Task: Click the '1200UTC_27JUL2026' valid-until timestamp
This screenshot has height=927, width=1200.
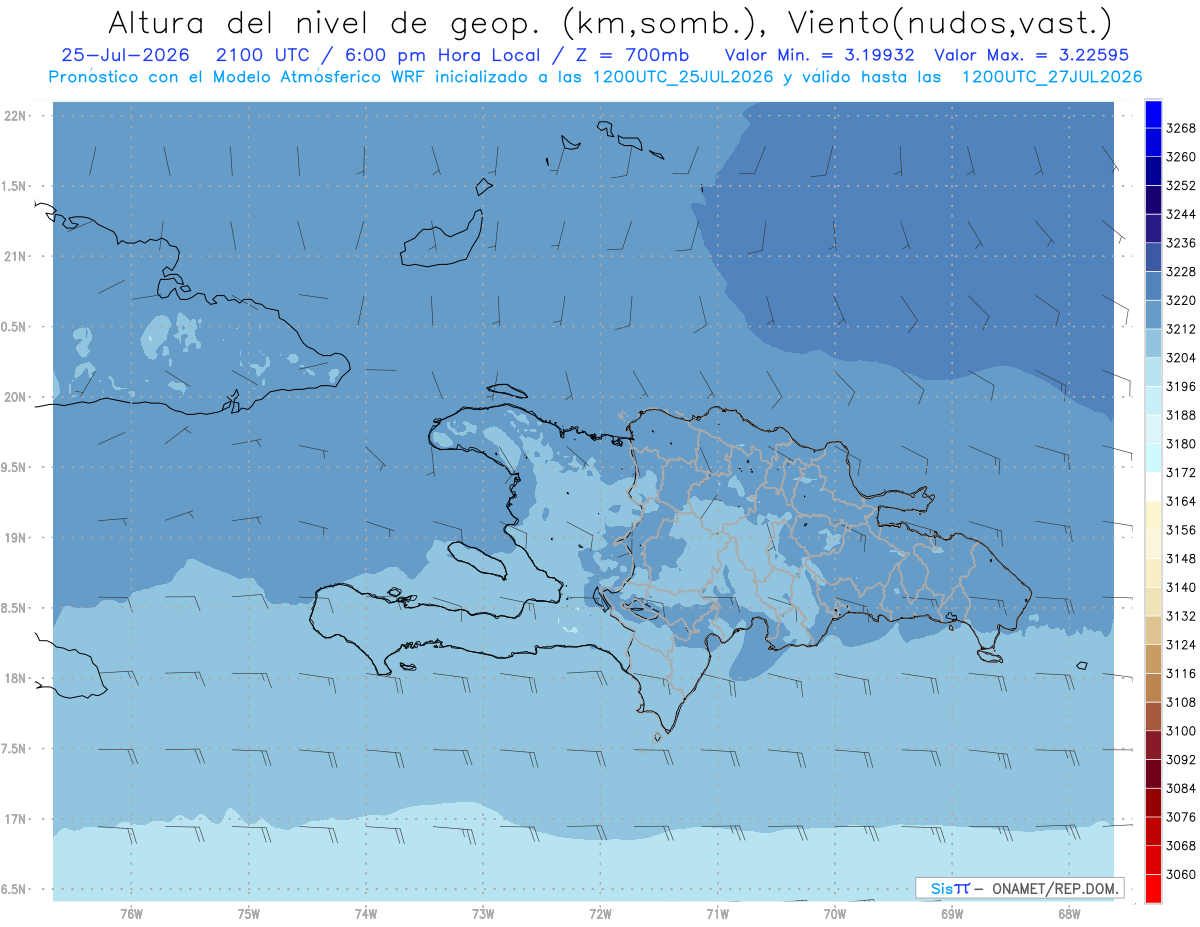Action: click(x=1051, y=77)
